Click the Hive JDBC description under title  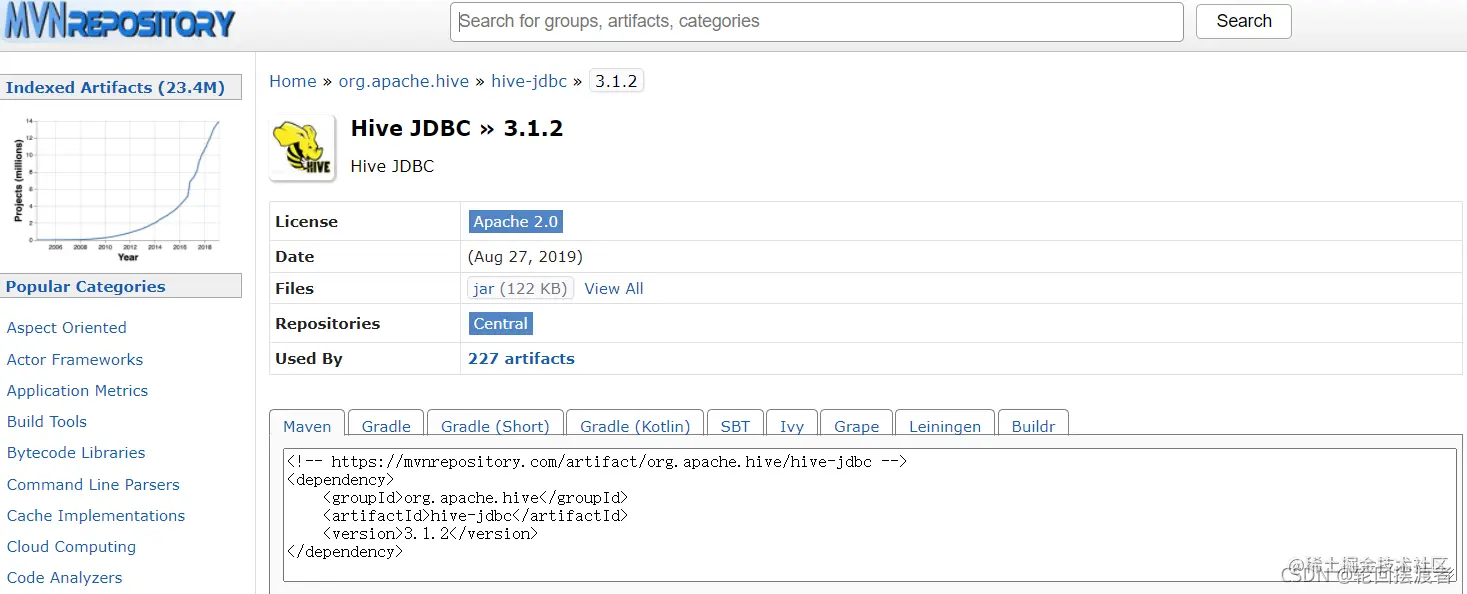[392, 166]
